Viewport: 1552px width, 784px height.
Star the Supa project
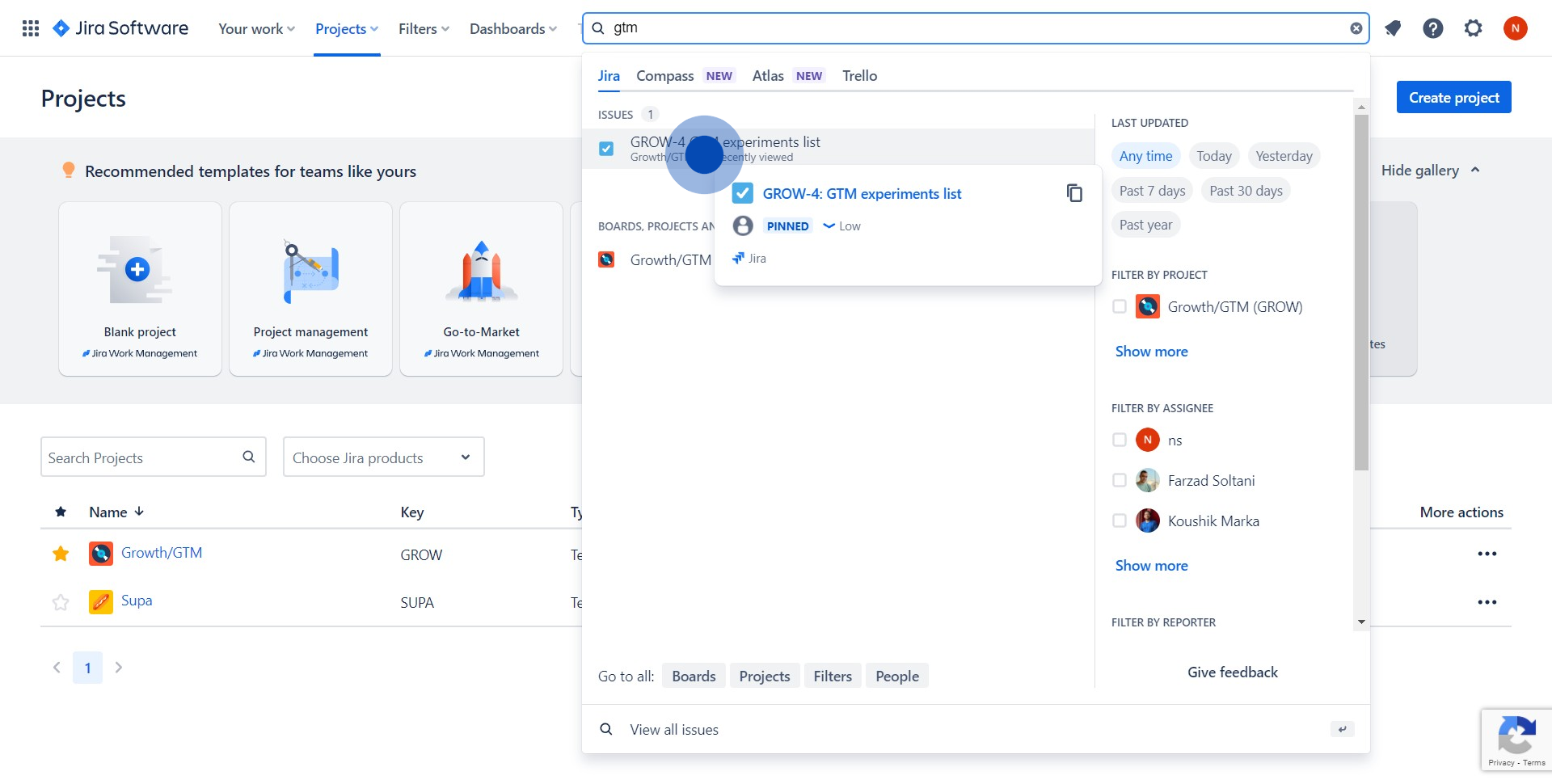61,602
